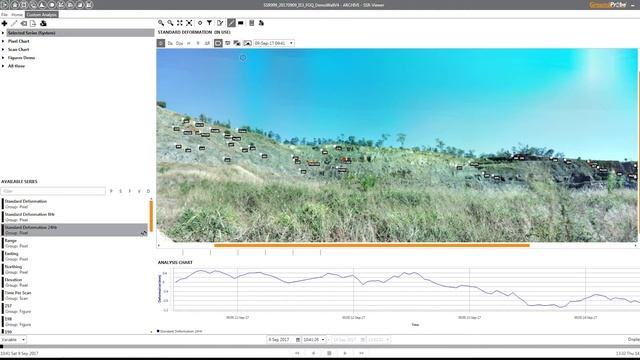This screenshot has height=360, width=640.
Task: Click the skip-to-end playback button
Action: (x=361, y=353)
